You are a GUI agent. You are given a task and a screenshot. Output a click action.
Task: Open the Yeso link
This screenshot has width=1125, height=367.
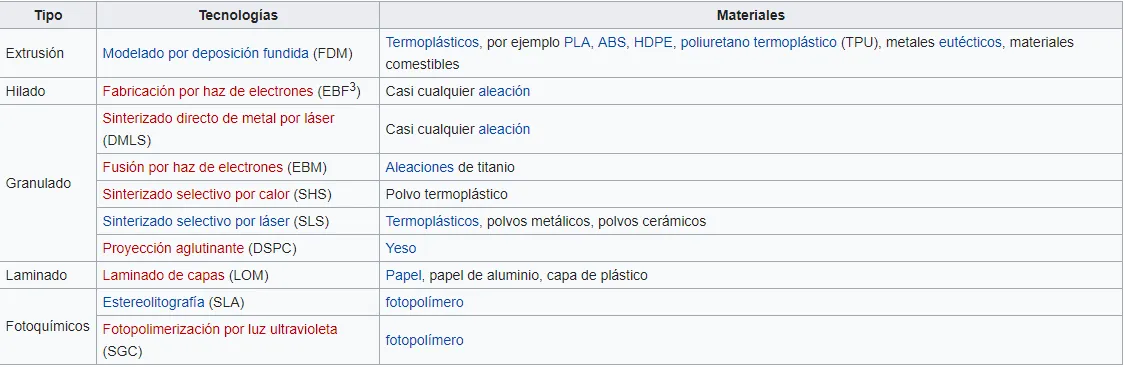click(400, 249)
